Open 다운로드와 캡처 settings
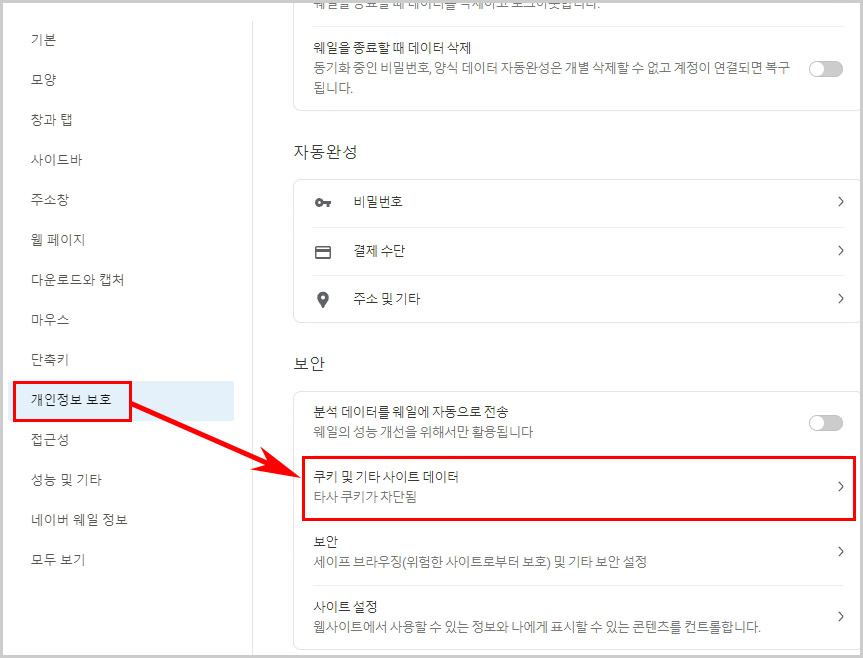Viewport: 863px width, 658px height. (78, 280)
